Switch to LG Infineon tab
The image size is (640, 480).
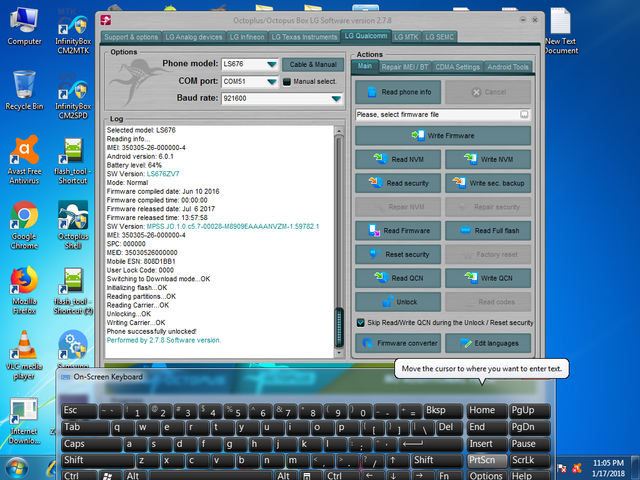tap(247, 37)
